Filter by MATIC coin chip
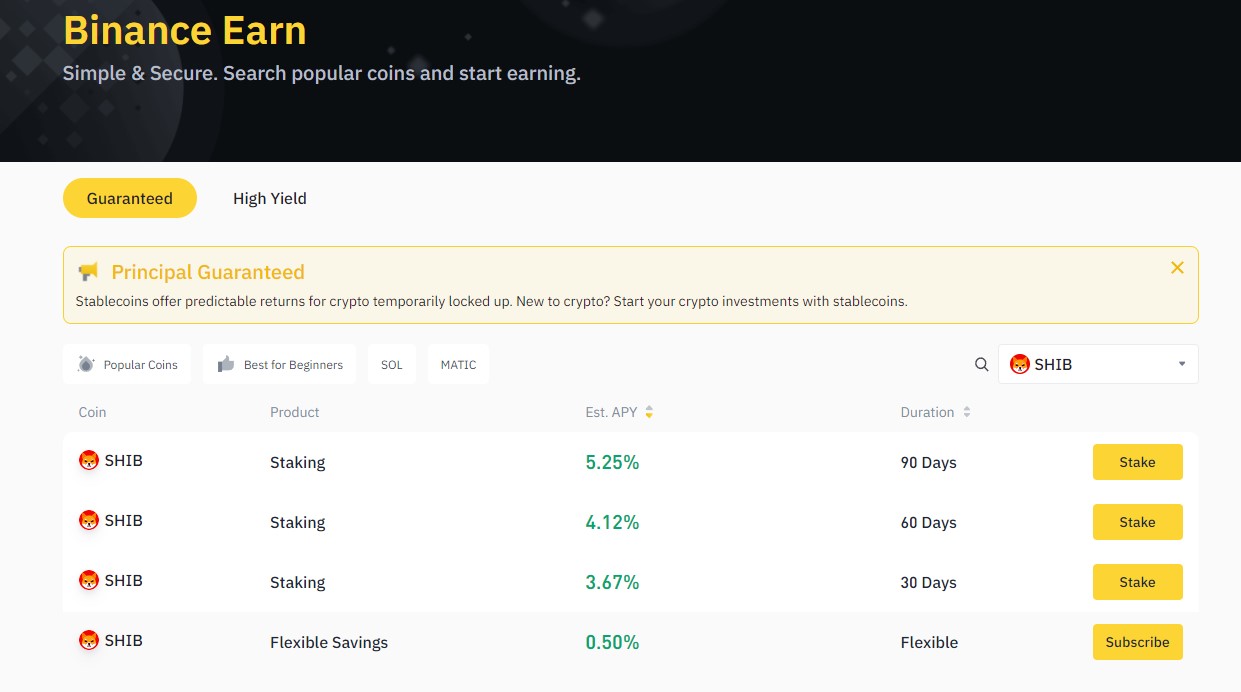The height and width of the screenshot is (692, 1241). point(458,364)
